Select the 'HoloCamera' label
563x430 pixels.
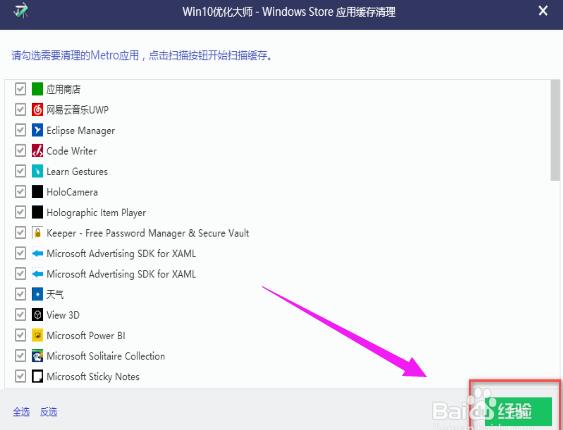(72, 192)
